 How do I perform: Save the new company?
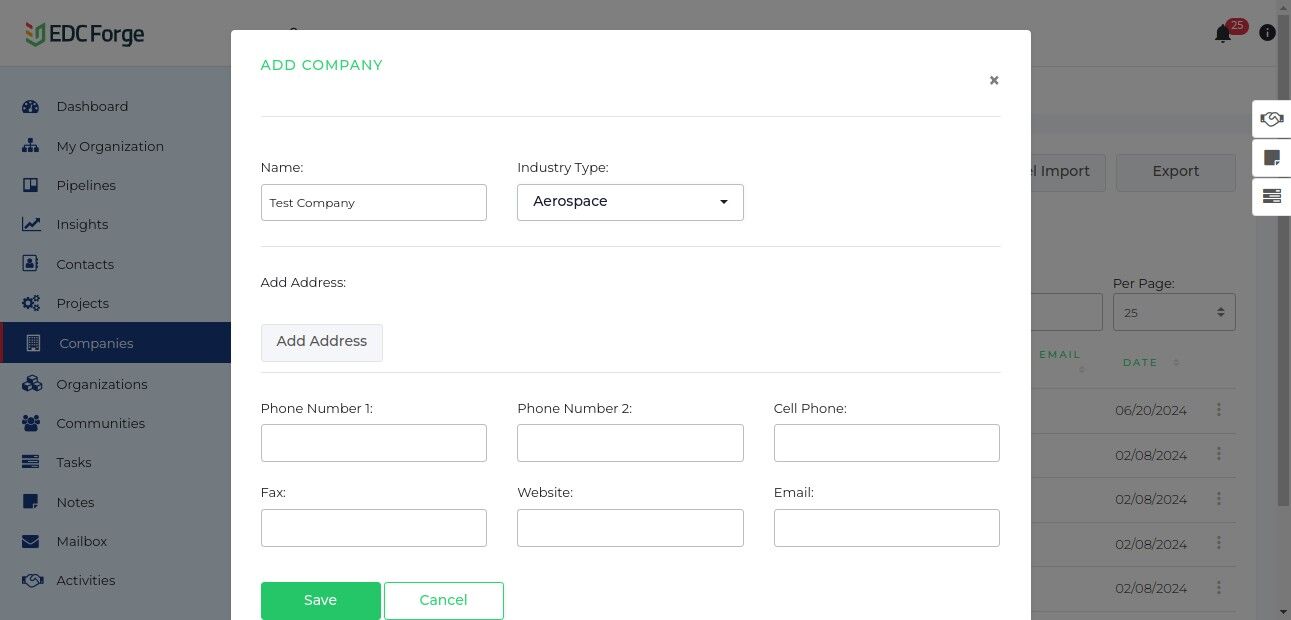320,600
